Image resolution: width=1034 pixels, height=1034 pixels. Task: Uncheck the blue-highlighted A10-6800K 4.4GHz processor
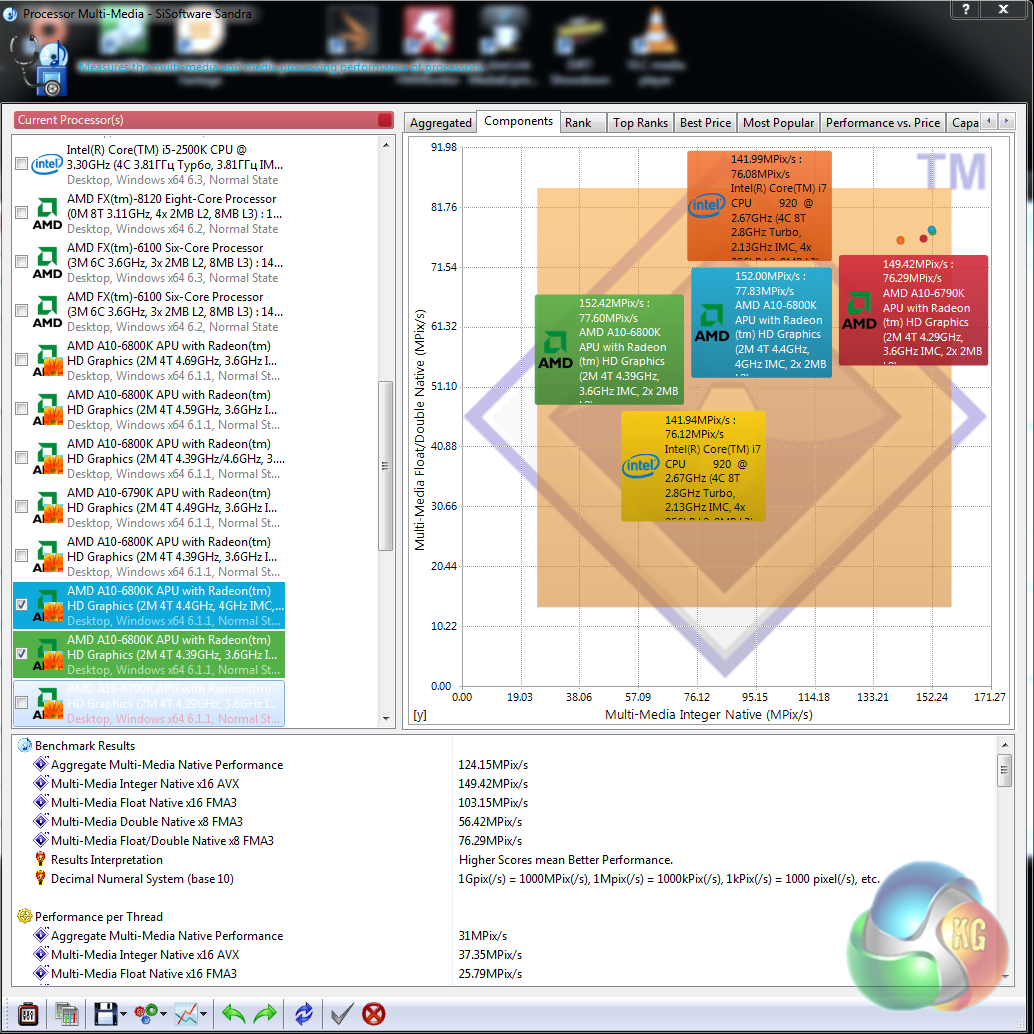pos(22,605)
